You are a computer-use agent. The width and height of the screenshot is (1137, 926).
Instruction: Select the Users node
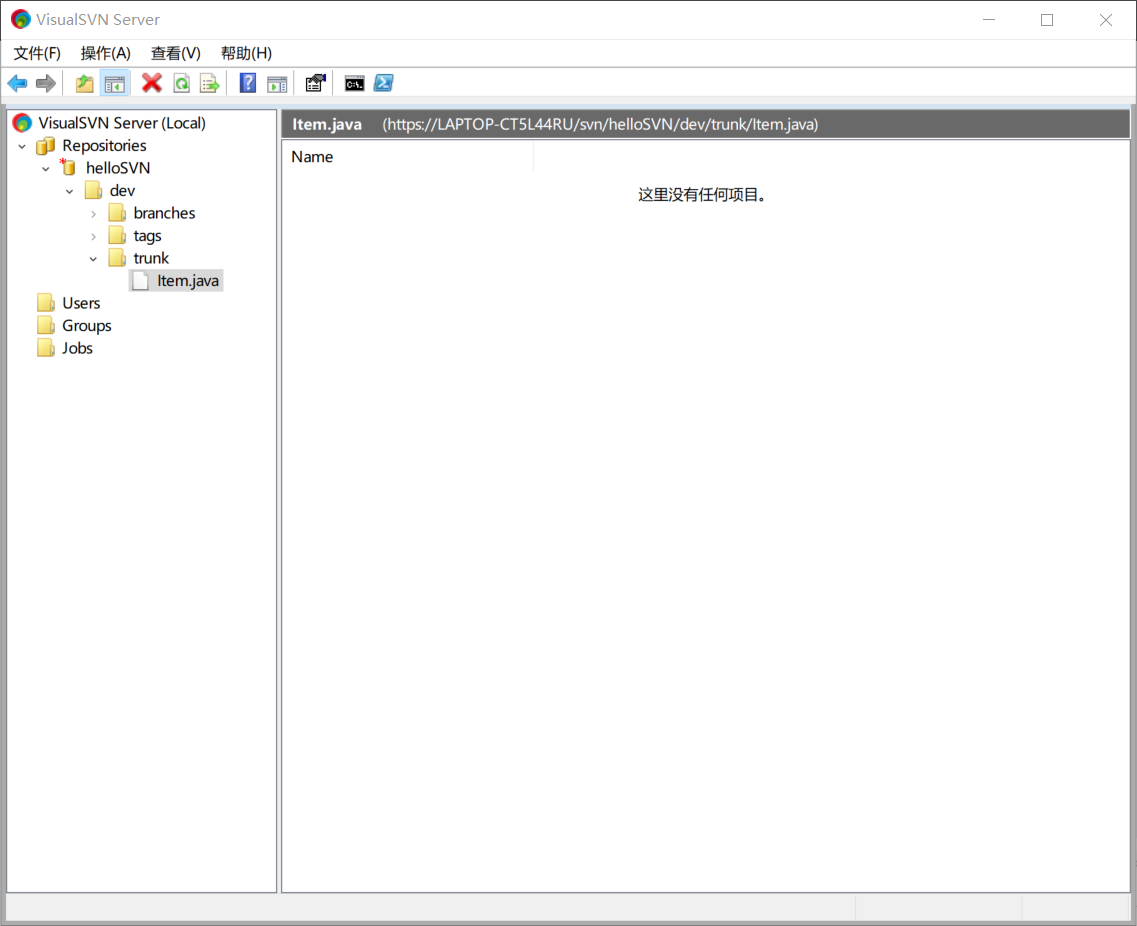pos(81,303)
